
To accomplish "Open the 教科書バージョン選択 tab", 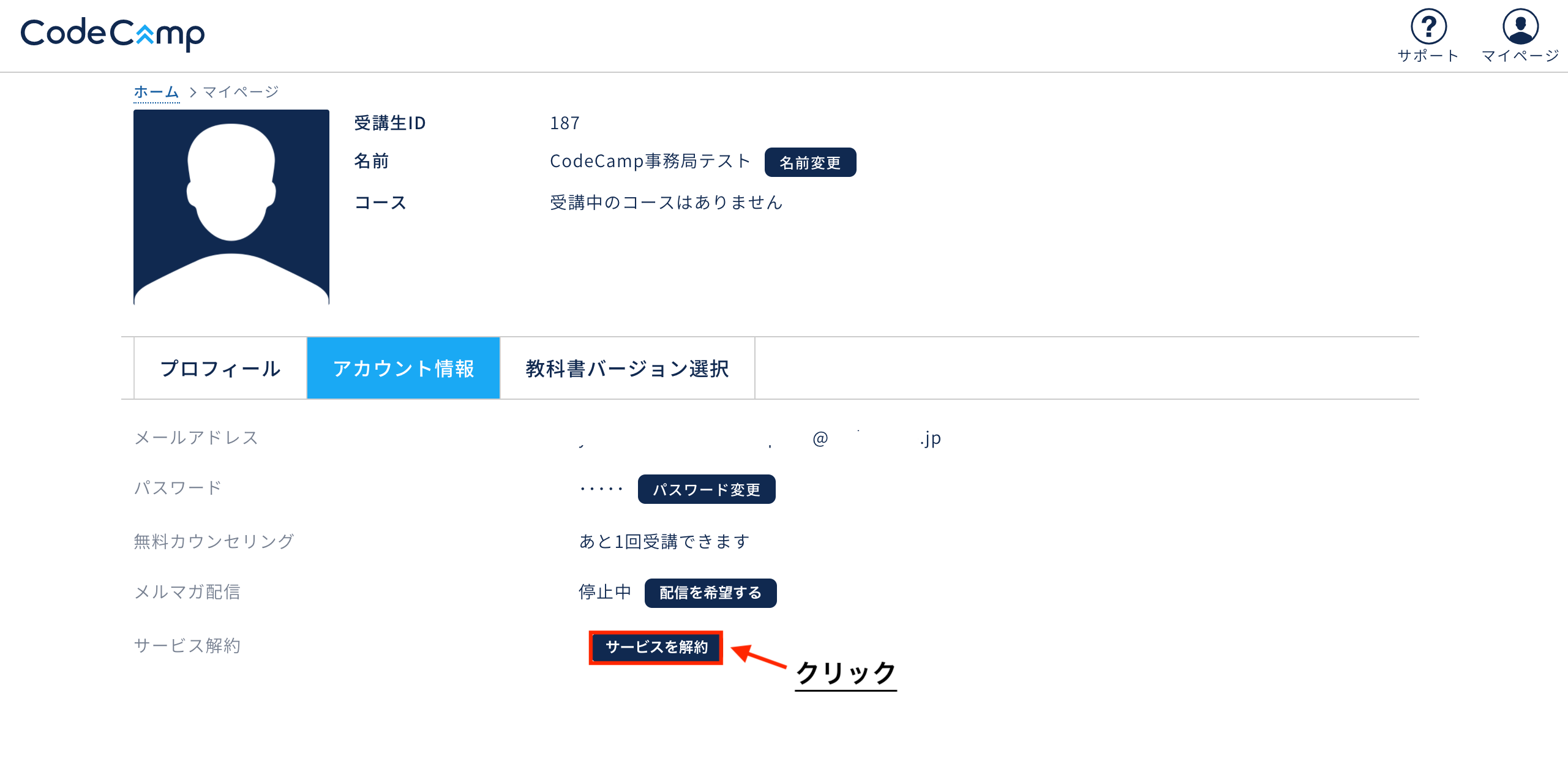I will pyautogui.click(x=627, y=369).
